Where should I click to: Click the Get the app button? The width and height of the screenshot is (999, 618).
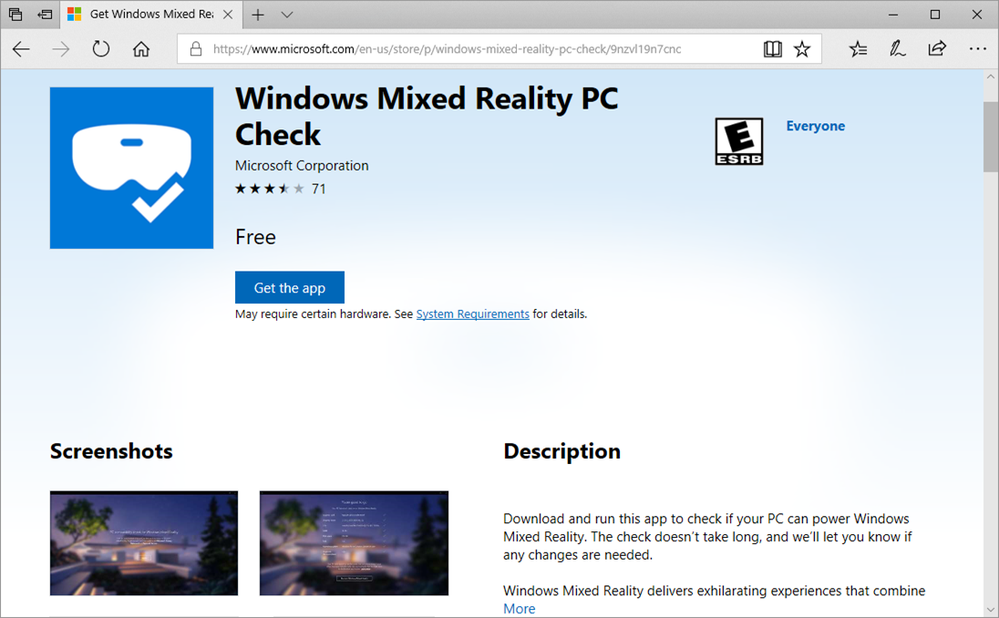pyautogui.click(x=290, y=287)
